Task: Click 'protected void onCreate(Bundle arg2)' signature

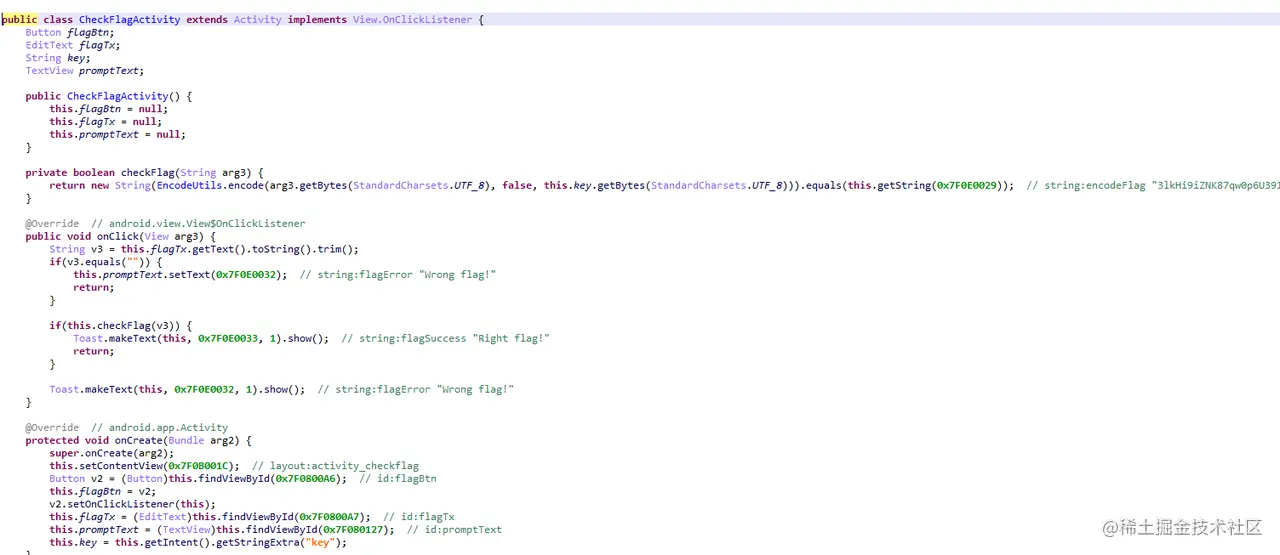Action: tap(139, 441)
